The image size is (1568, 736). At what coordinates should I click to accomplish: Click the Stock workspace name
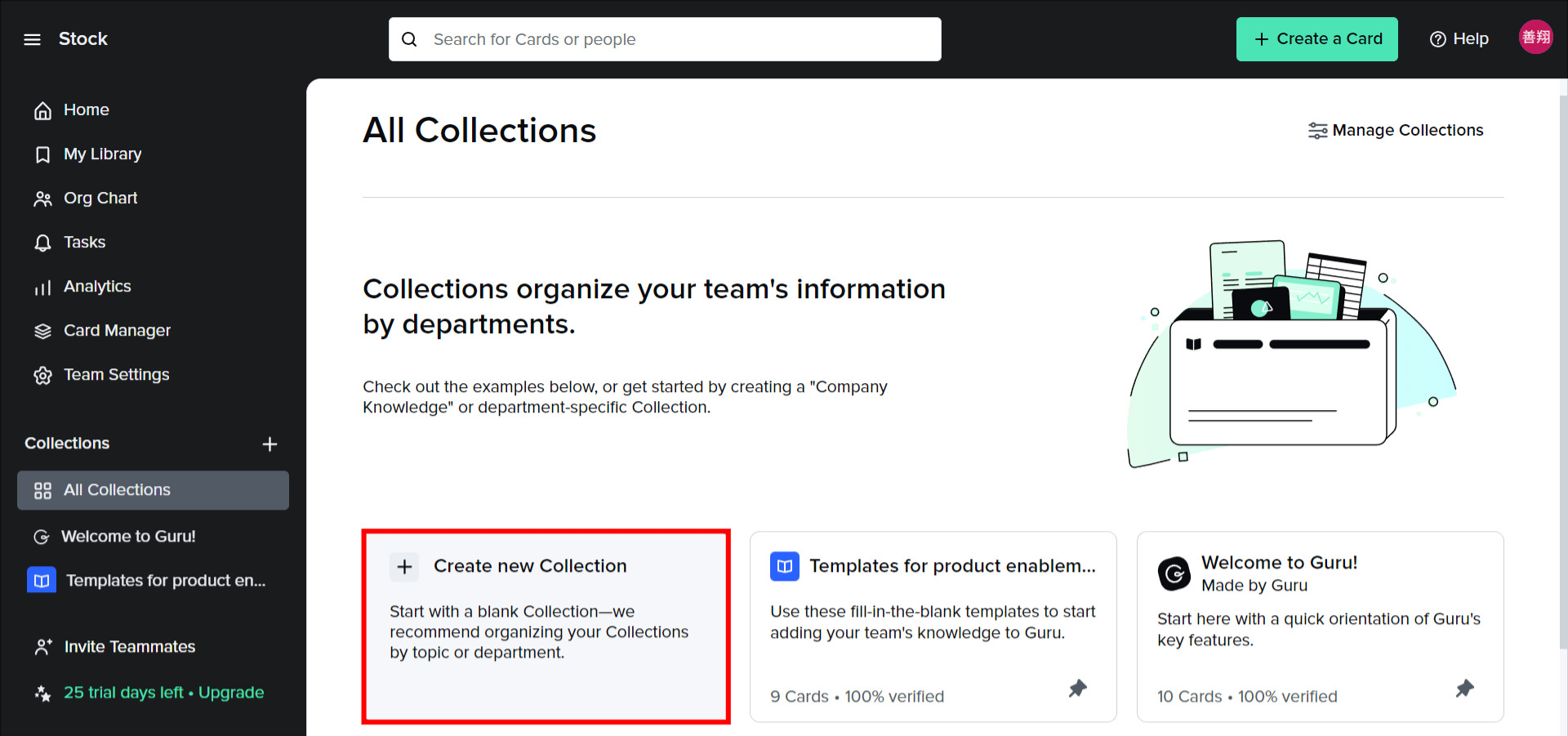click(83, 39)
